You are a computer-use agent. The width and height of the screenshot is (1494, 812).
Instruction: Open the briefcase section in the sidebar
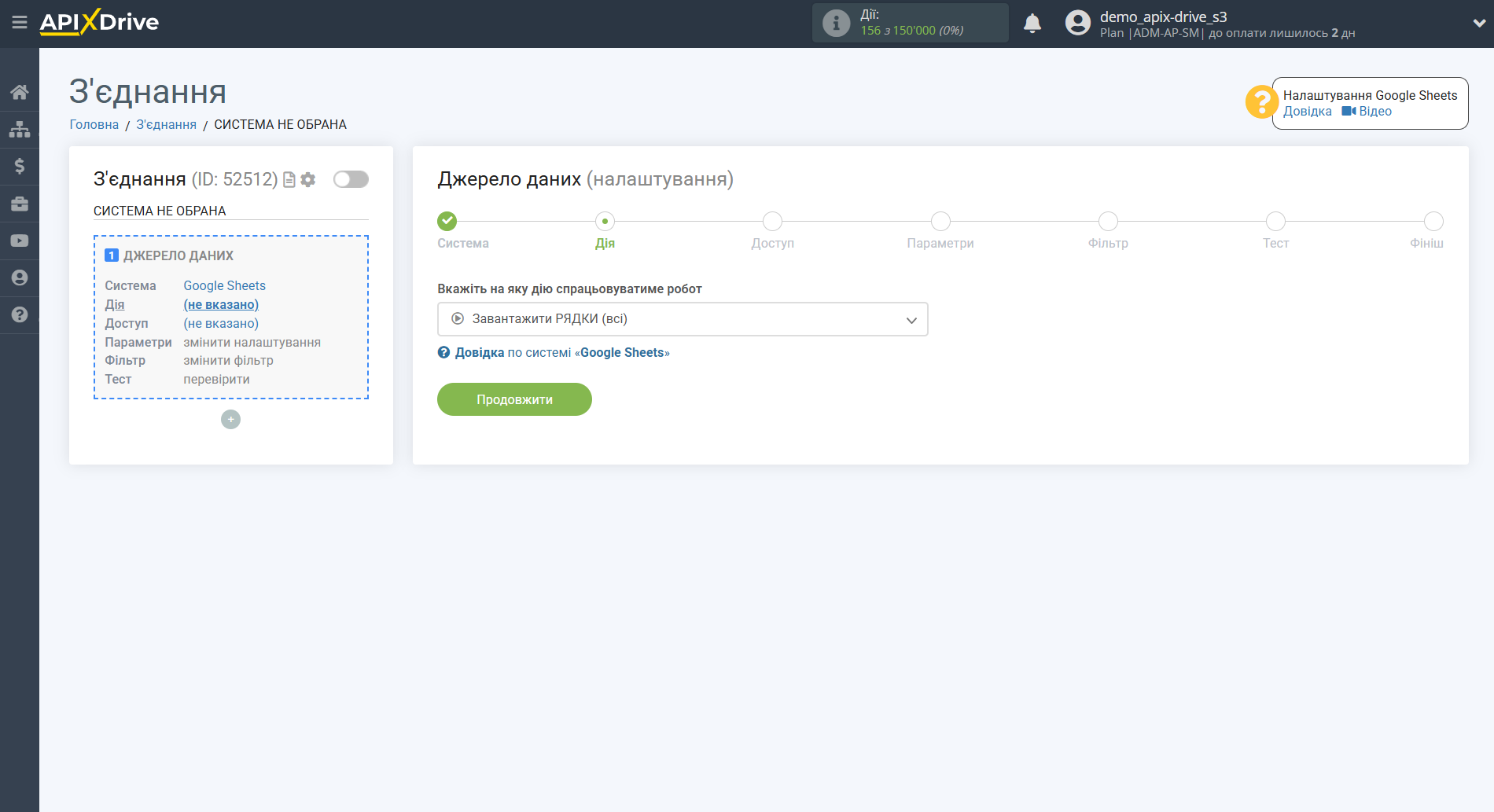pos(19,203)
